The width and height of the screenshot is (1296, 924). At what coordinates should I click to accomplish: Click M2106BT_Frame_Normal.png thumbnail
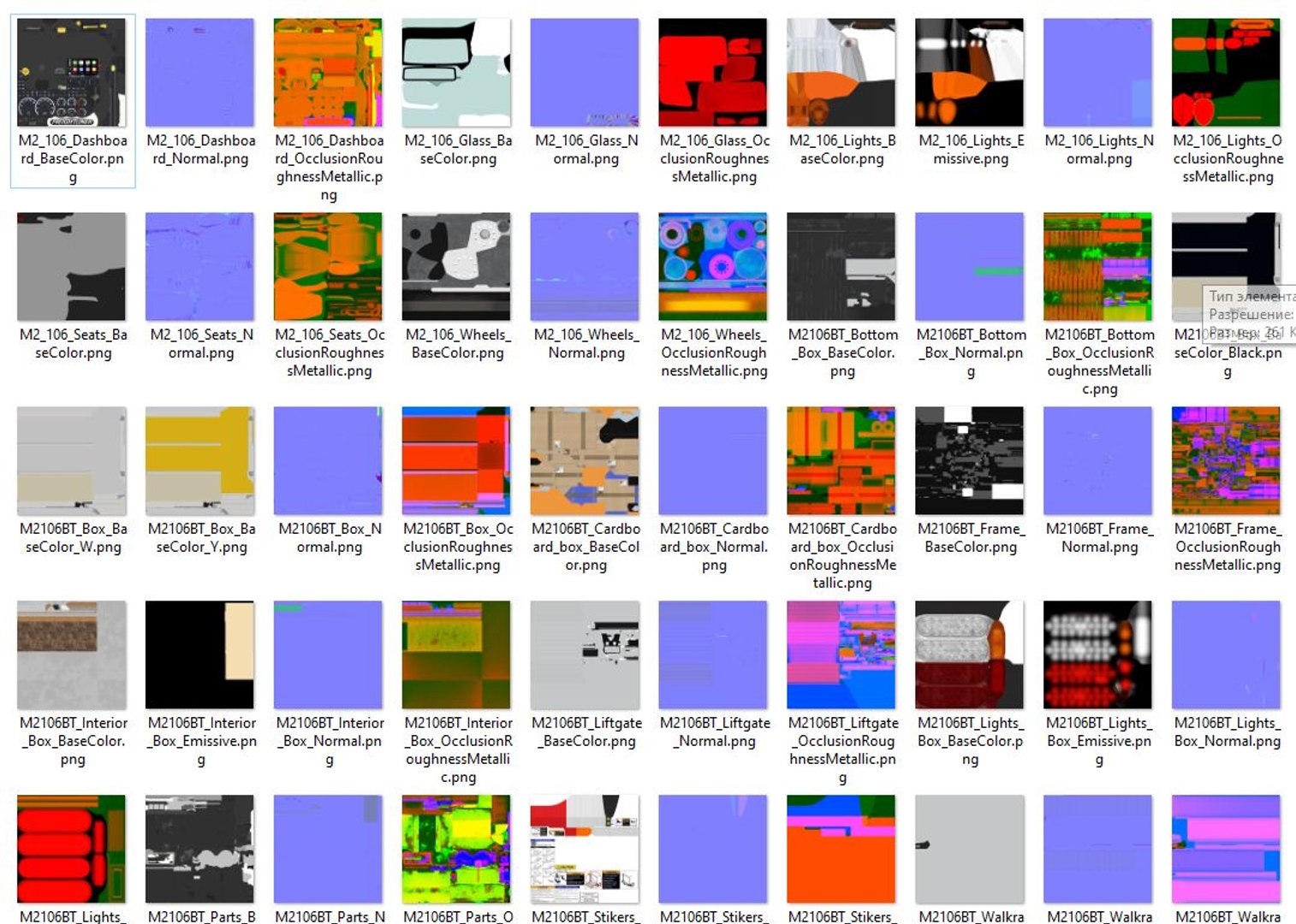[1098, 461]
